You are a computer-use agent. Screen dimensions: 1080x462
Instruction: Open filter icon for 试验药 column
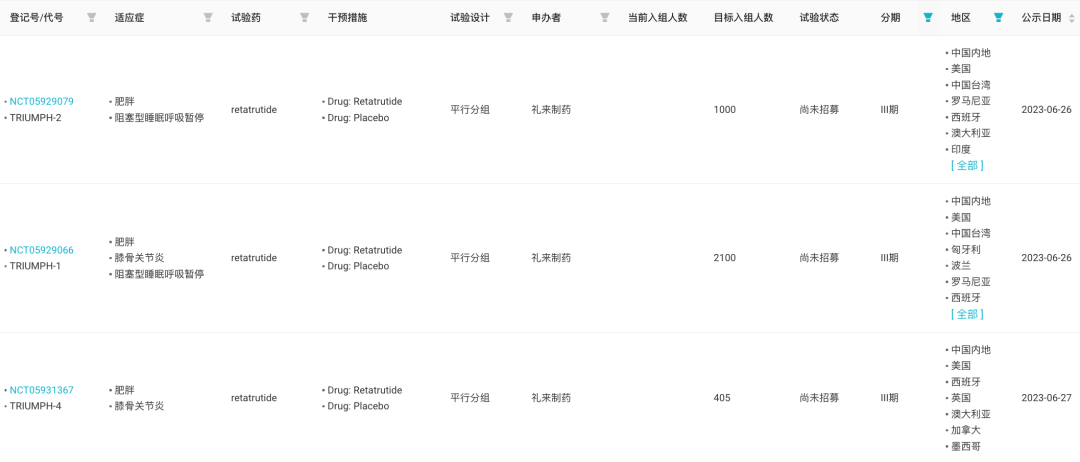[x=304, y=18]
